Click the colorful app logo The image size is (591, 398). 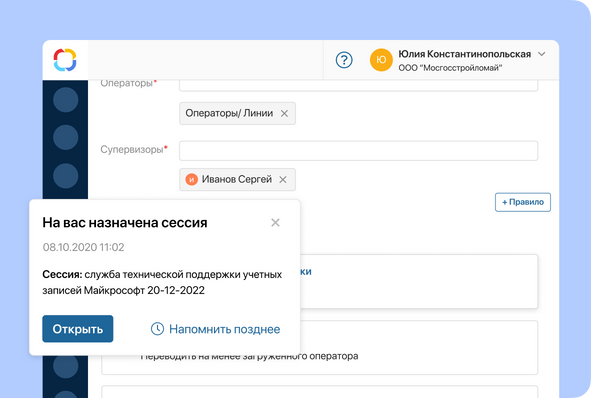click(x=65, y=60)
